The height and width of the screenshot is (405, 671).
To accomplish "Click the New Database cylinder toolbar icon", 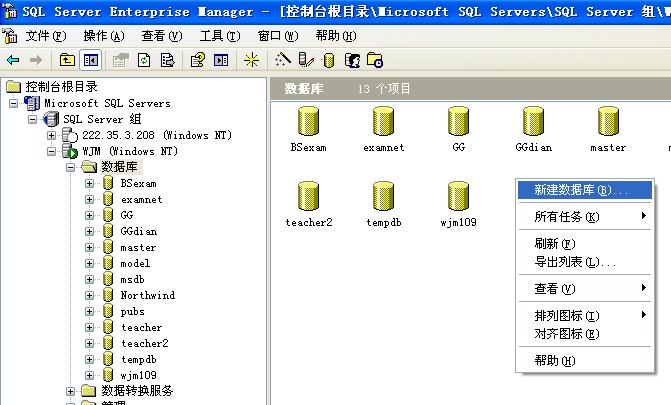I will (x=329, y=60).
